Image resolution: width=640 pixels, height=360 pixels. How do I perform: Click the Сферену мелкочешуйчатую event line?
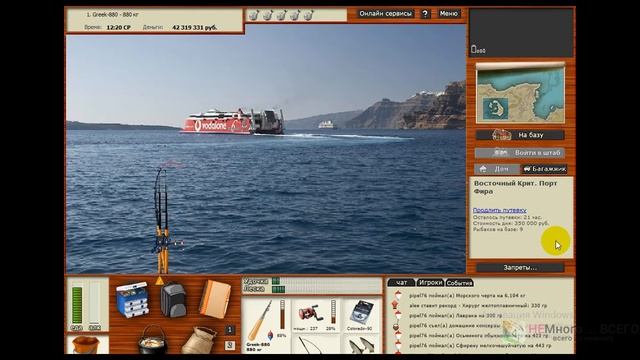(x=480, y=345)
